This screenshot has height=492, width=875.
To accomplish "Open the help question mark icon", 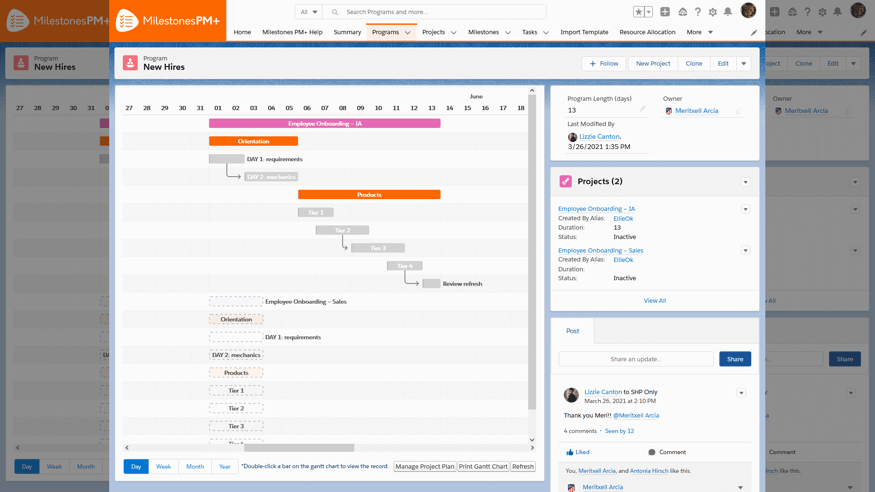I will click(698, 12).
